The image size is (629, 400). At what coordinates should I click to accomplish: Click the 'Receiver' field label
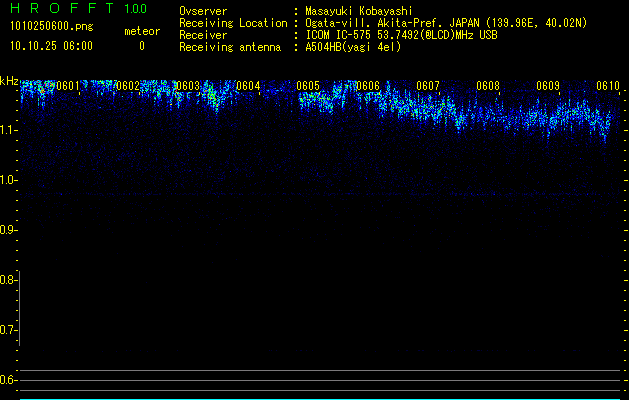(x=203, y=35)
